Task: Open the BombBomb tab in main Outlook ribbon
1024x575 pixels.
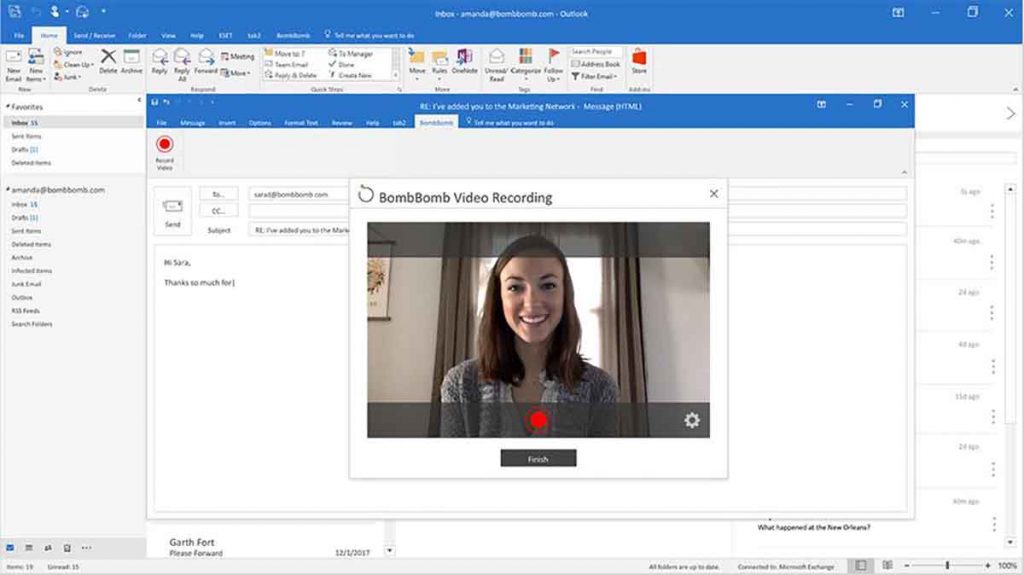Action: (293, 35)
